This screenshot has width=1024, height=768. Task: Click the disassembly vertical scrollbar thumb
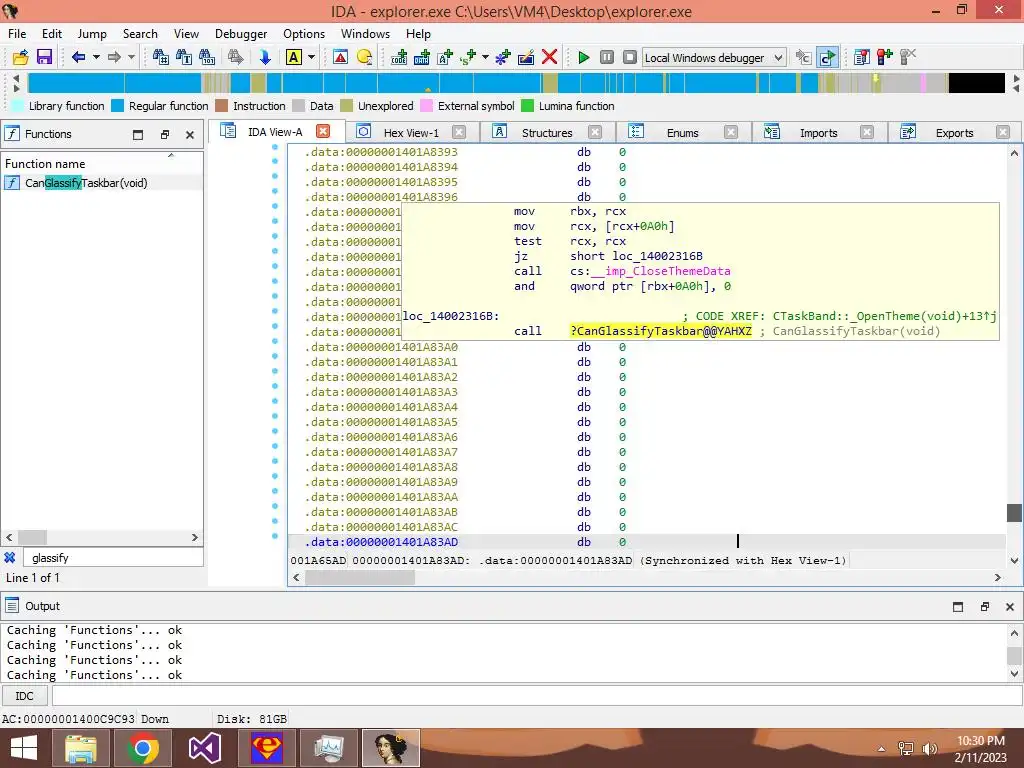pos(1014,513)
